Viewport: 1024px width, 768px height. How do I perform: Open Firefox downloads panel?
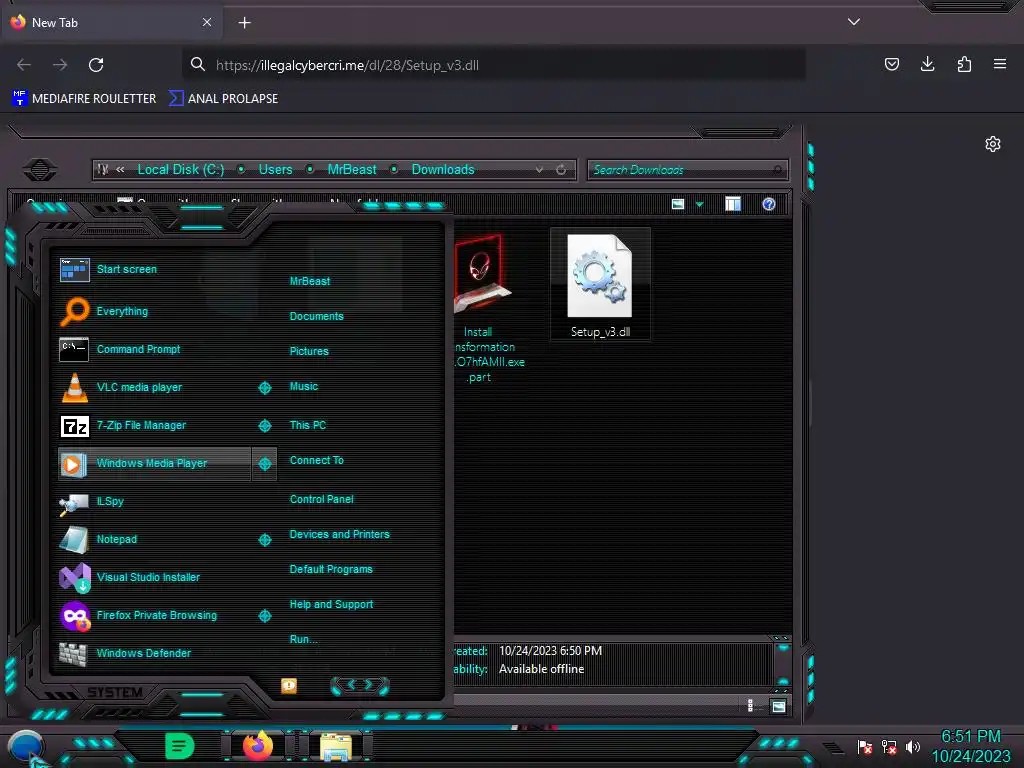[927, 64]
